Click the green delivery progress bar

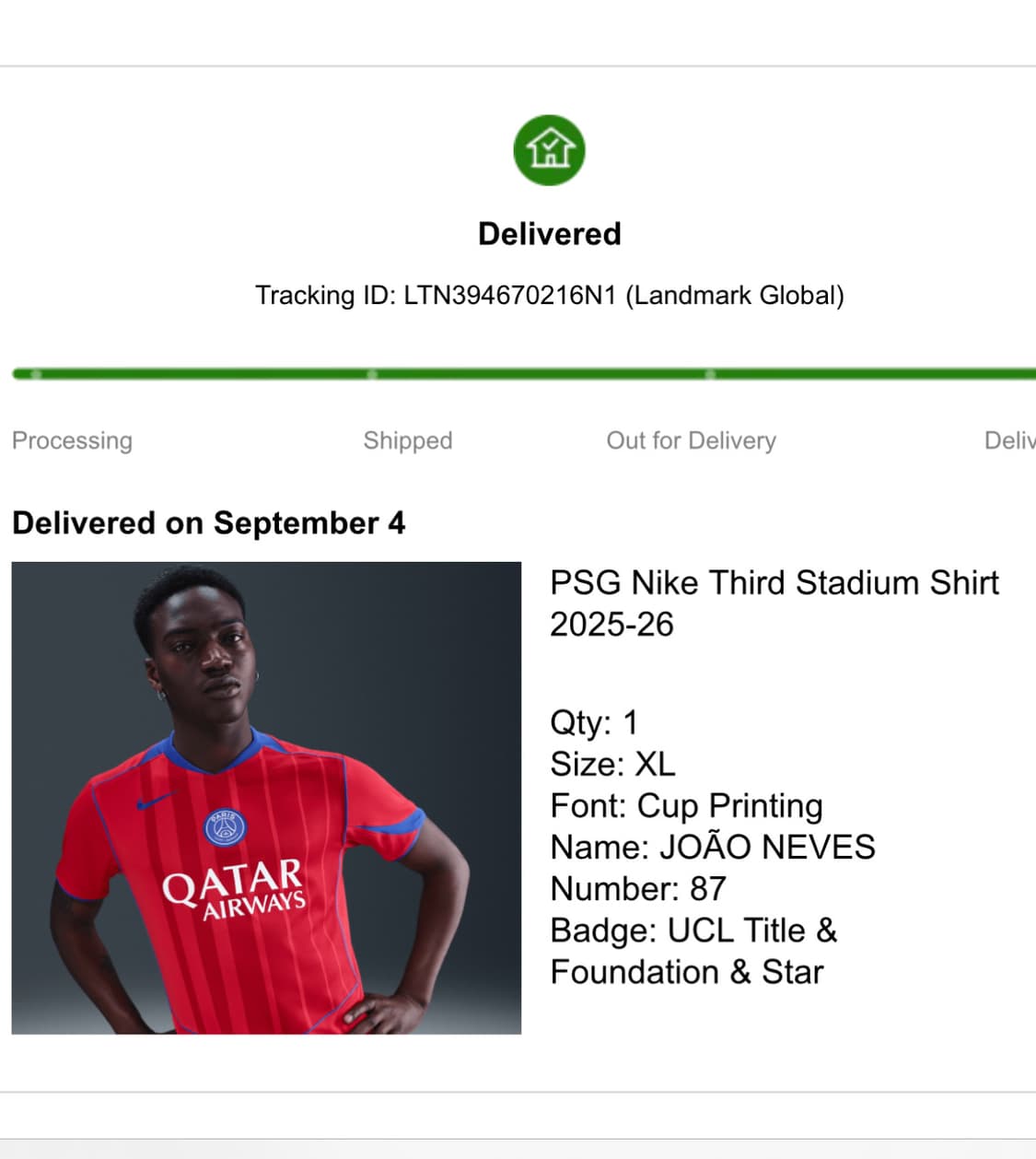pyautogui.click(x=524, y=374)
